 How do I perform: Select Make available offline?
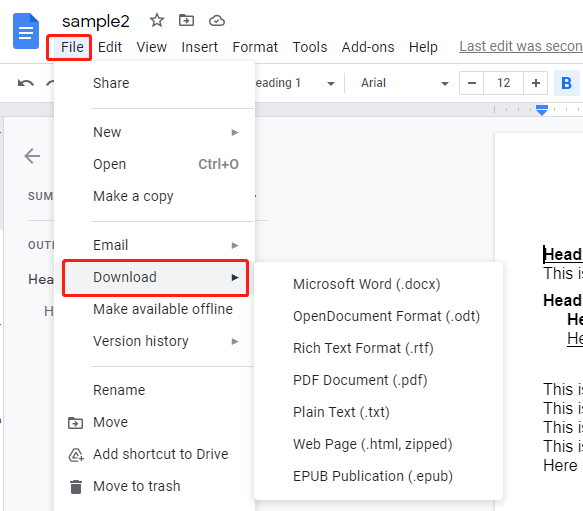(x=154, y=309)
